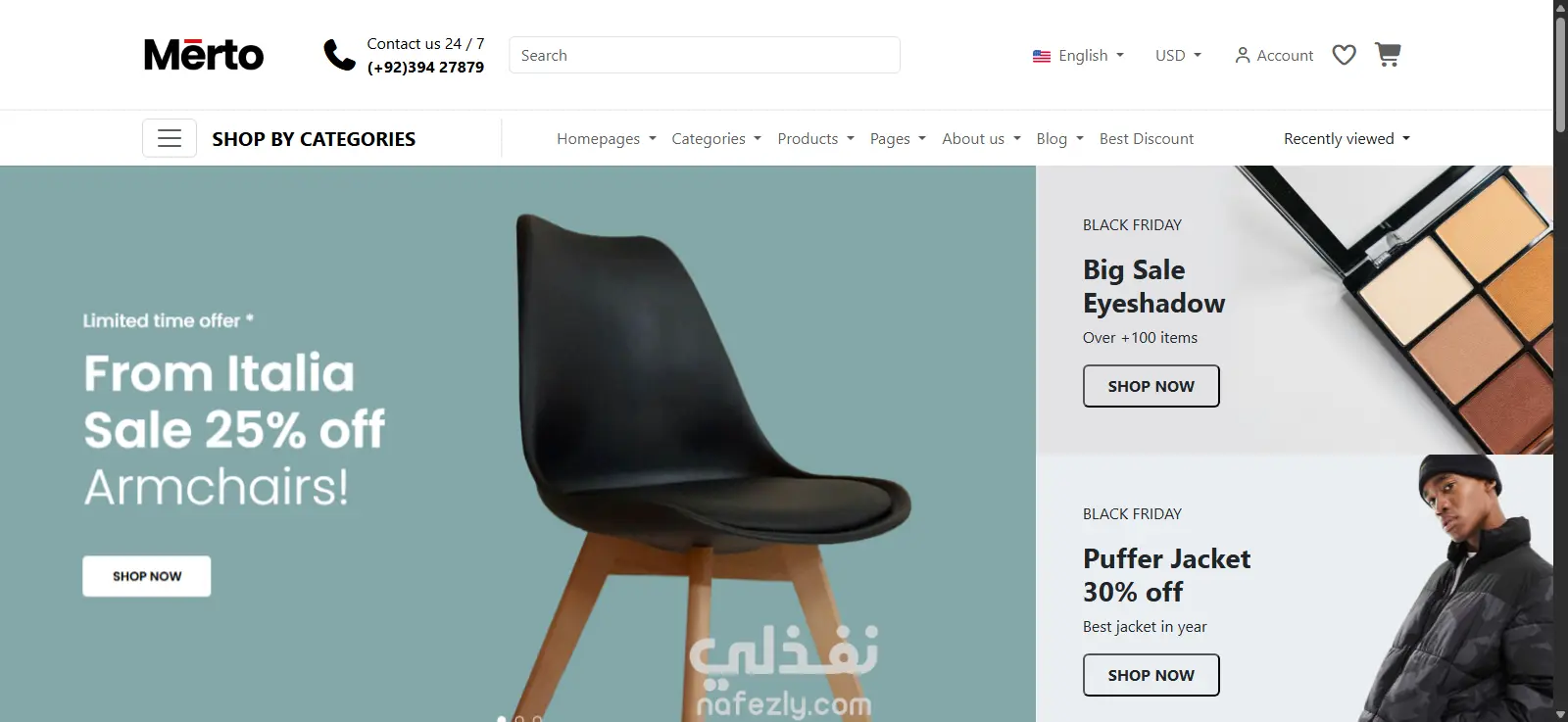Screen dimensions: 1568x722
Task: Click the Best Discount link
Action: 1147,139
